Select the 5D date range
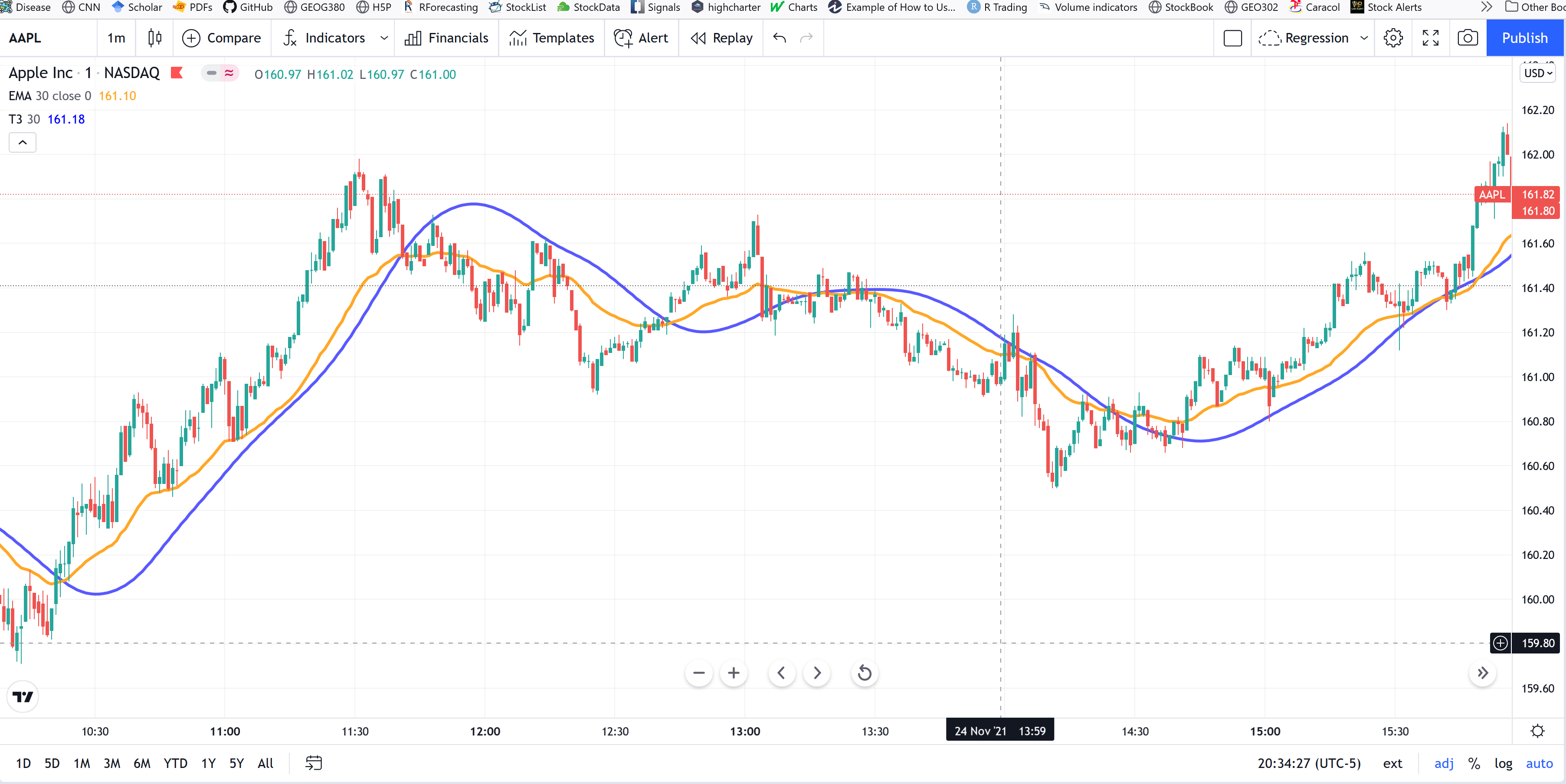1566x784 pixels. point(52,763)
